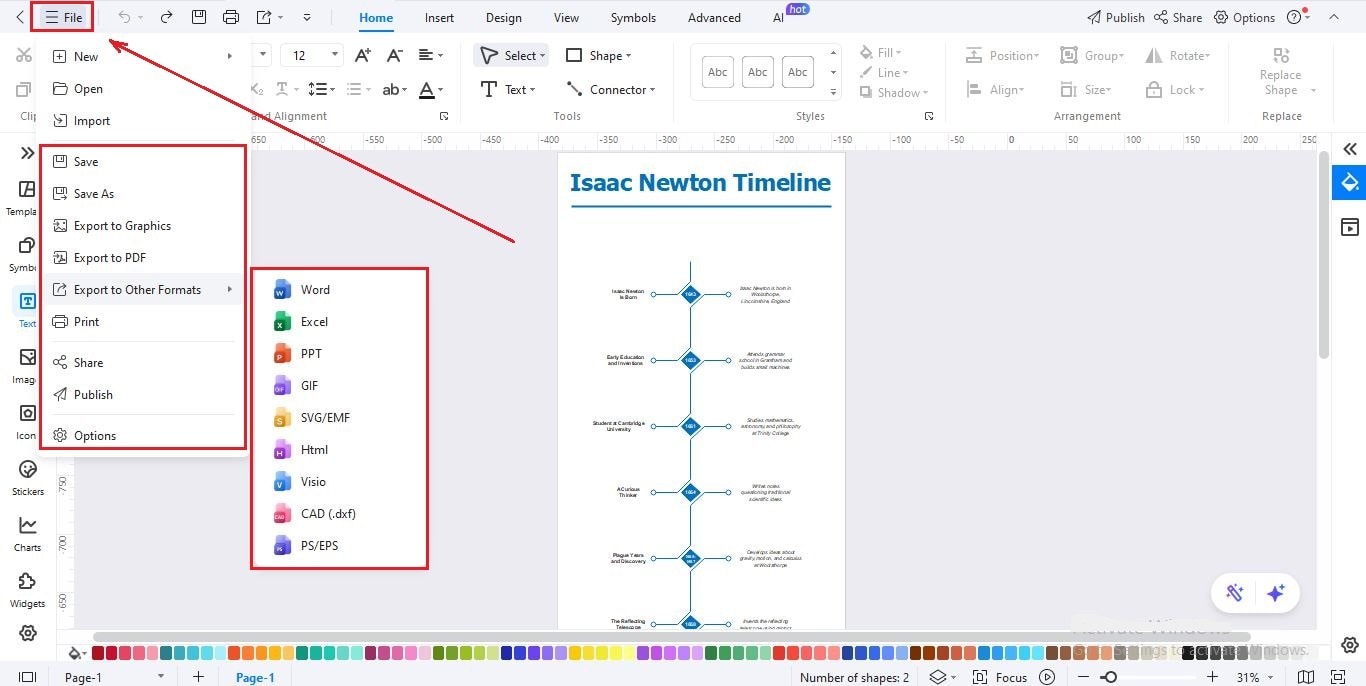Export to GIF format
1366x686 pixels.
pos(339,386)
